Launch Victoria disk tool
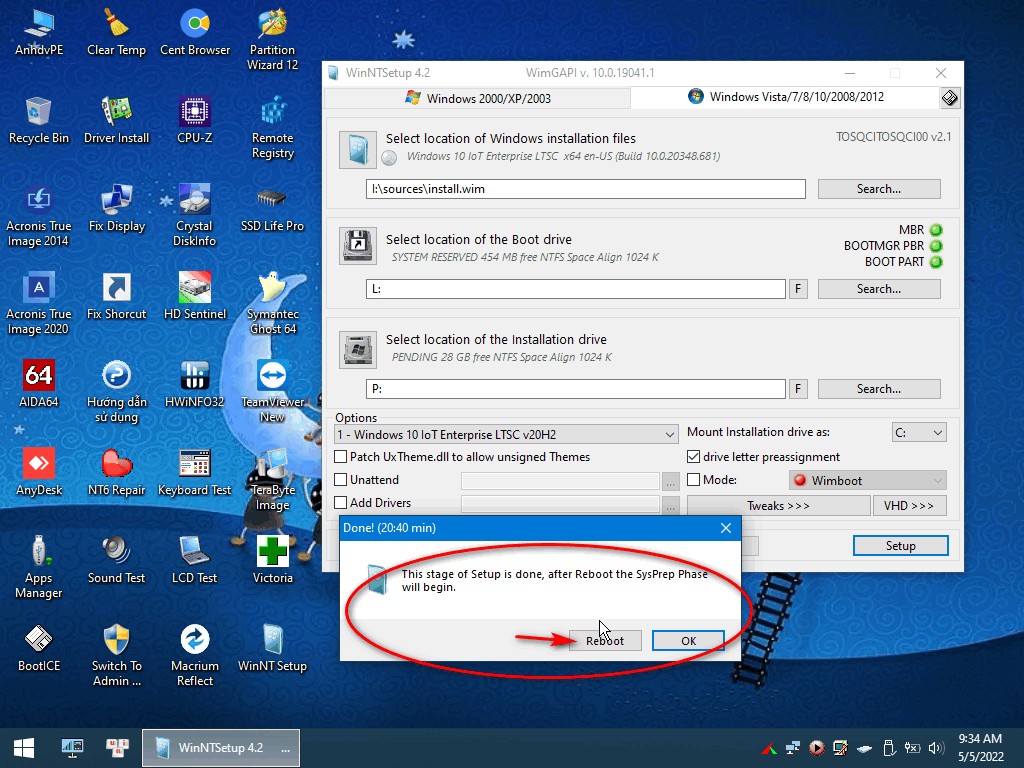The image size is (1024, 768). 272,560
